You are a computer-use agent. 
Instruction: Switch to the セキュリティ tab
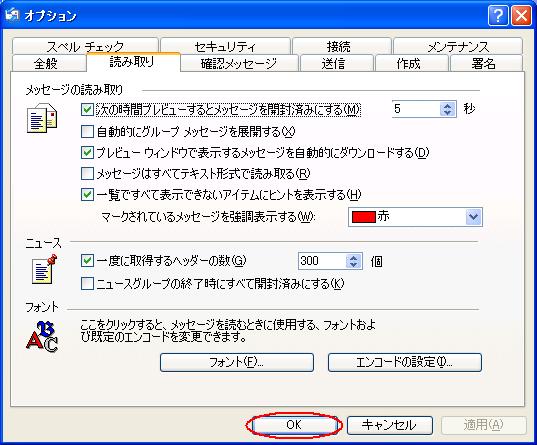225,46
